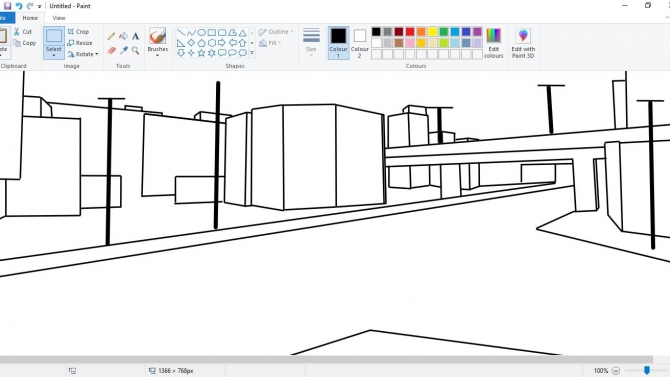Viewport: 670px width, 377px height.
Task: Choose the Rounded rectangle shape
Action: [x=222, y=32]
